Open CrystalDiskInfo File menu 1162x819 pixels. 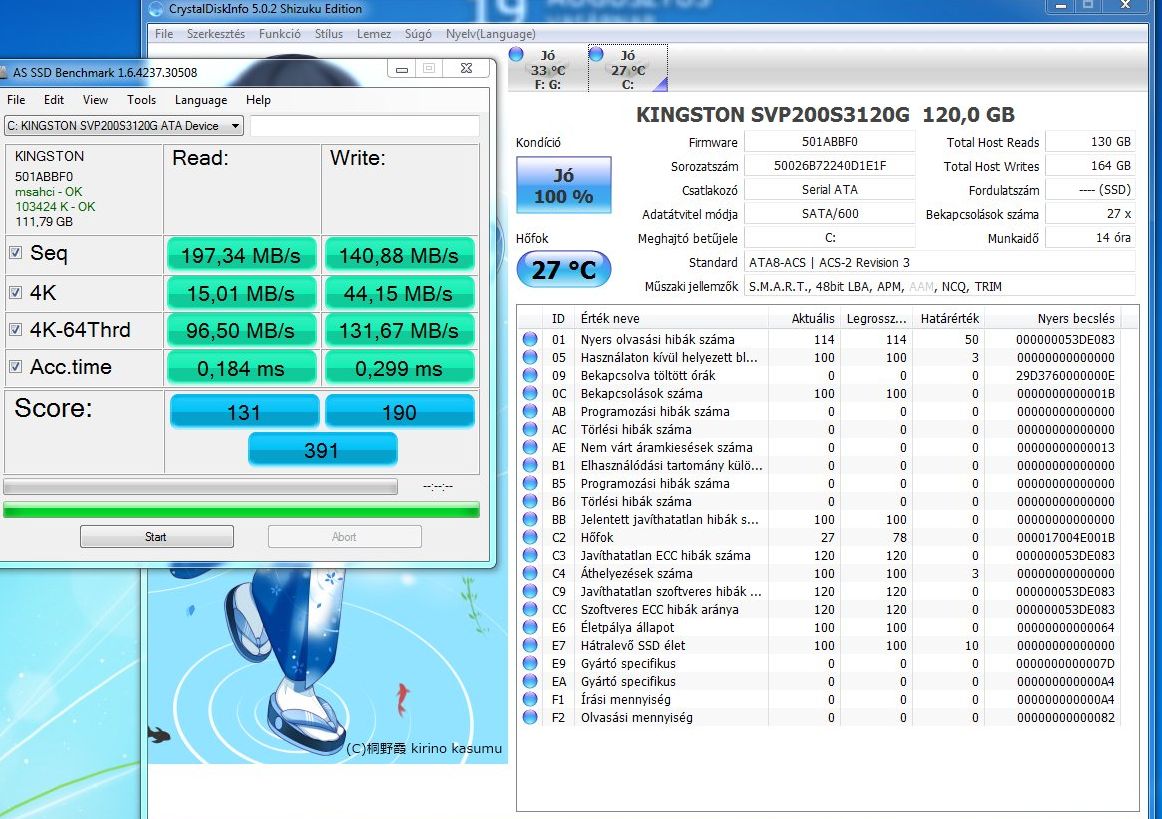164,34
